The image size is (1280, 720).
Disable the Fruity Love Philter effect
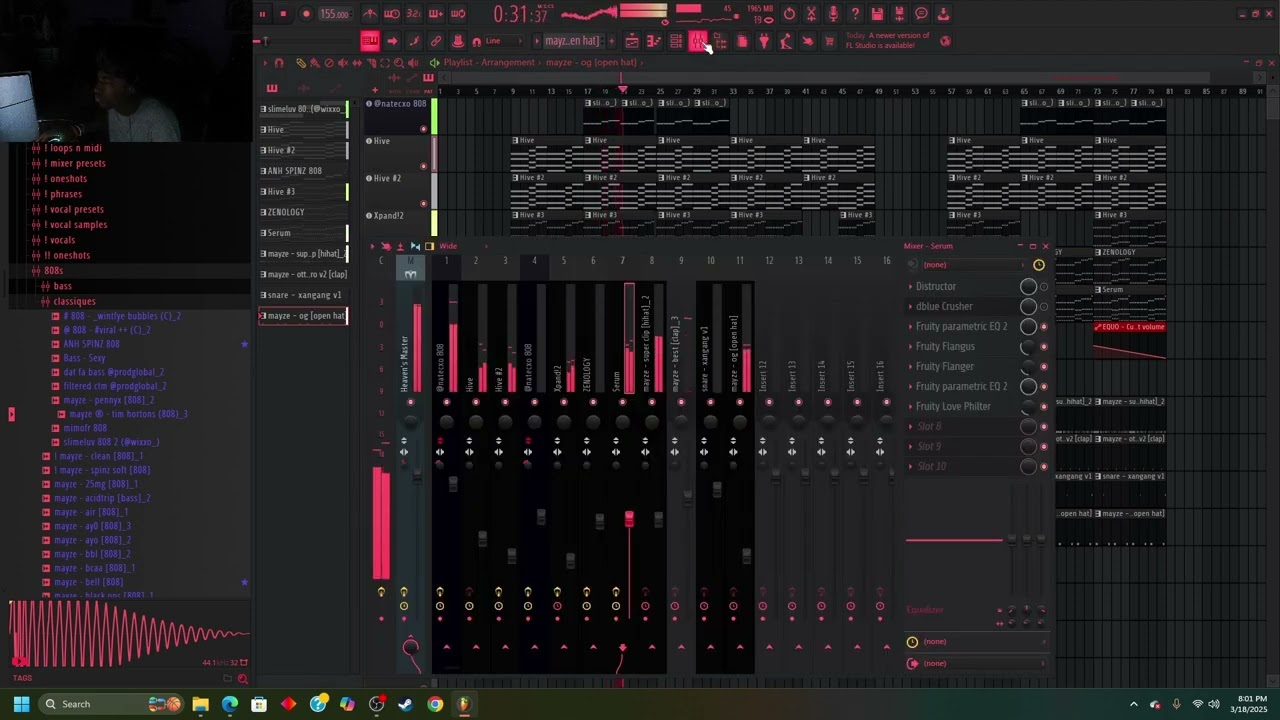point(1044,407)
